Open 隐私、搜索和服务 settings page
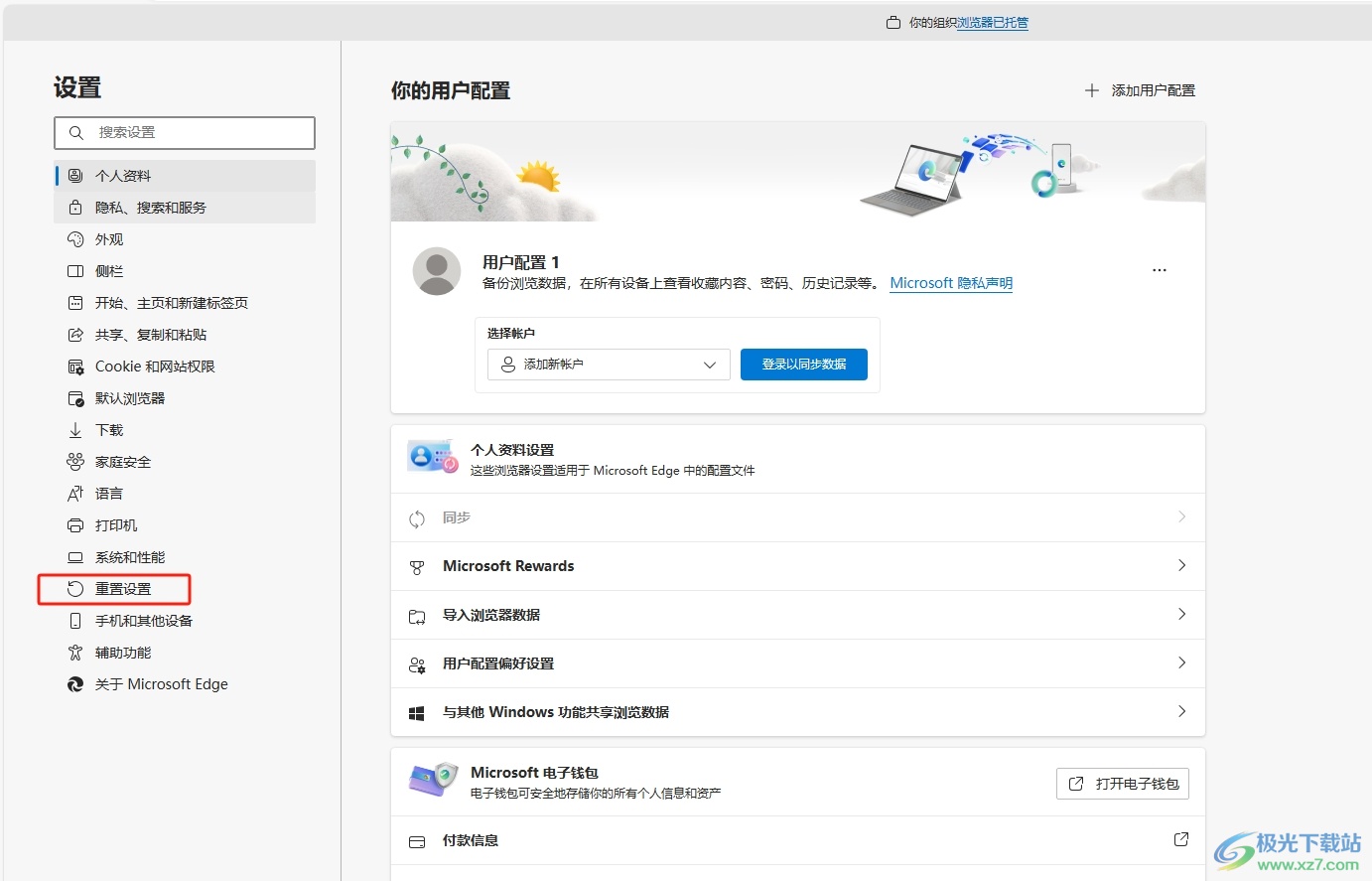Screen dimensions: 1372x881 tap(185, 208)
